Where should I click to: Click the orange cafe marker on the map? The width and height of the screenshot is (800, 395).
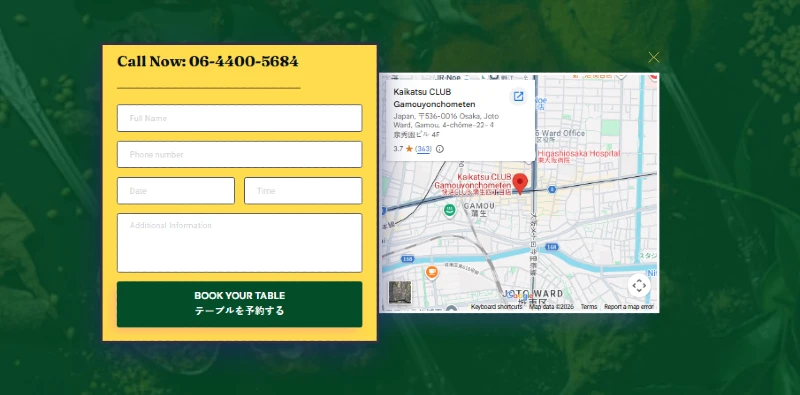[432, 273]
